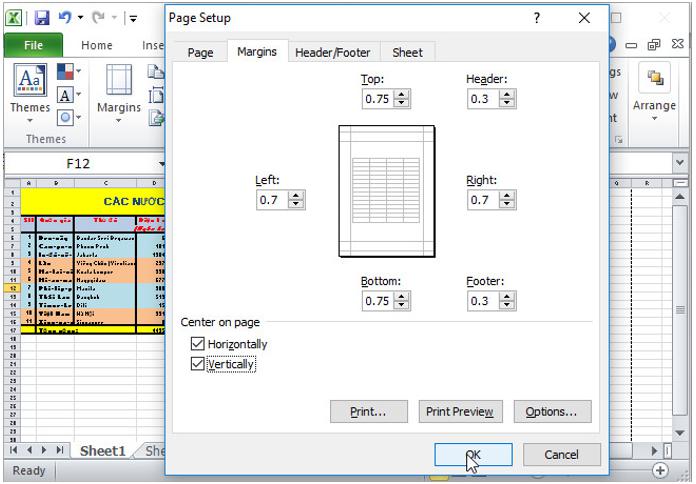Uncheck the Horizontally checkbox

[197, 344]
